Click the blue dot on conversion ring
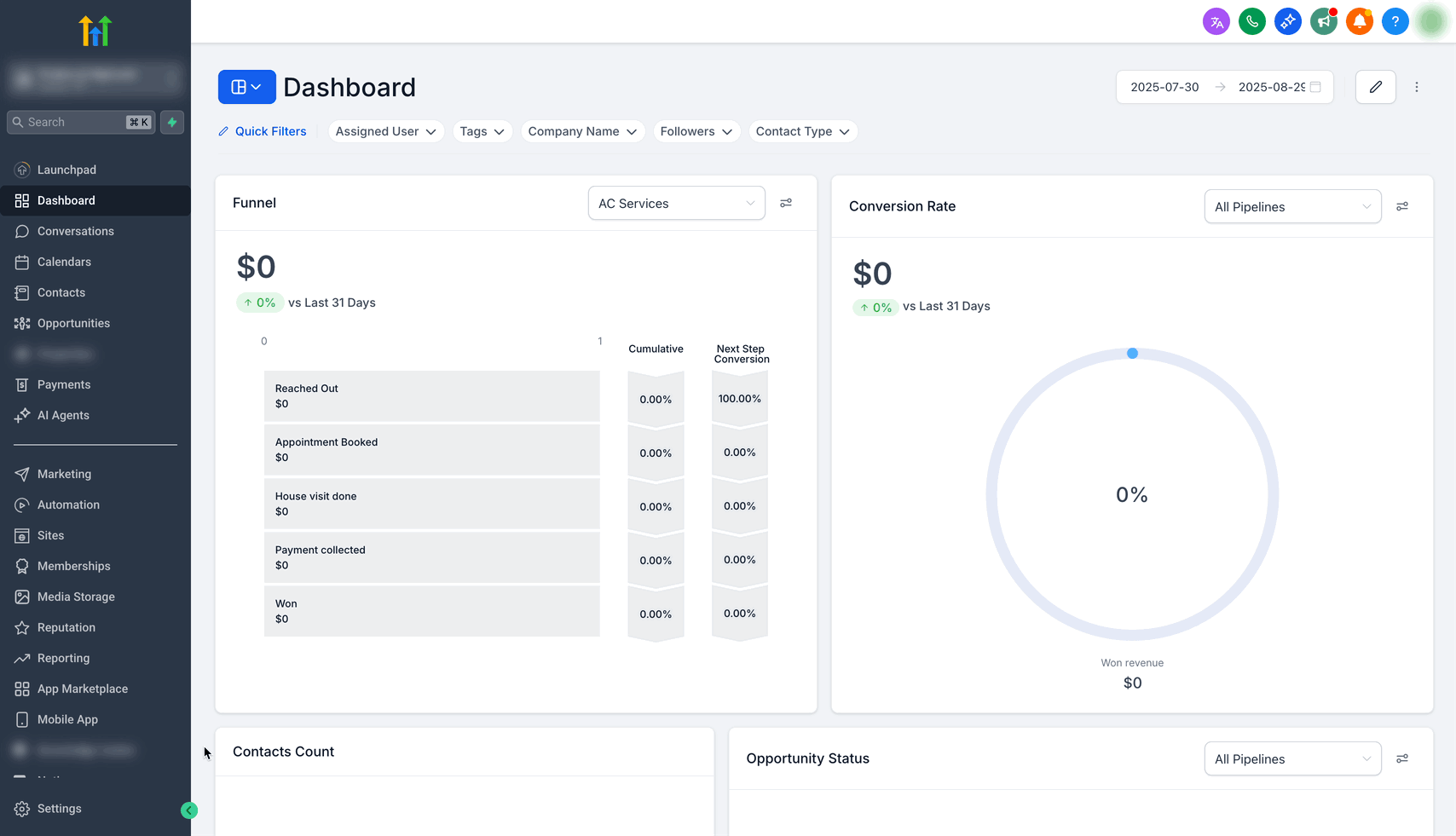The height and width of the screenshot is (836, 1456). [x=1132, y=353]
